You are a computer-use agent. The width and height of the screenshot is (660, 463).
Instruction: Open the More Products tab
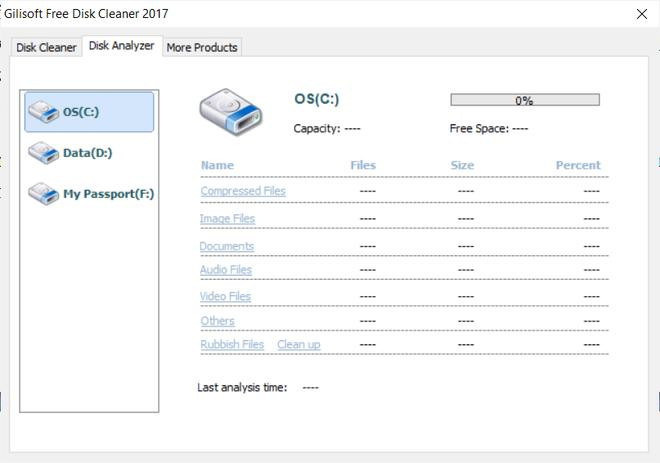[202, 47]
